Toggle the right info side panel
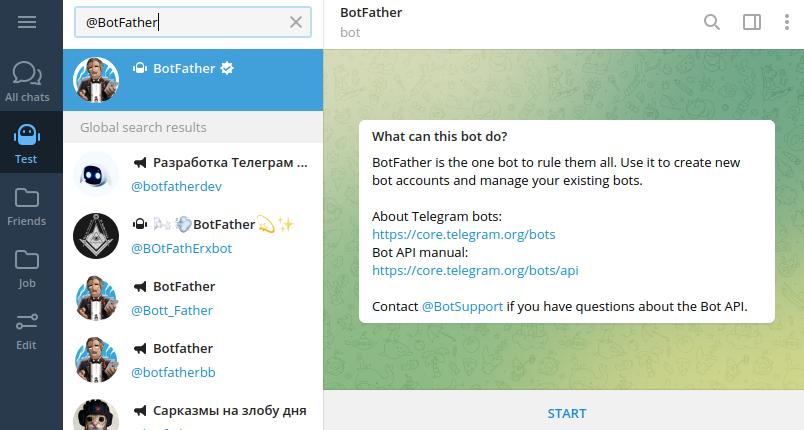804x430 pixels. pyautogui.click(x=751, y=22)
